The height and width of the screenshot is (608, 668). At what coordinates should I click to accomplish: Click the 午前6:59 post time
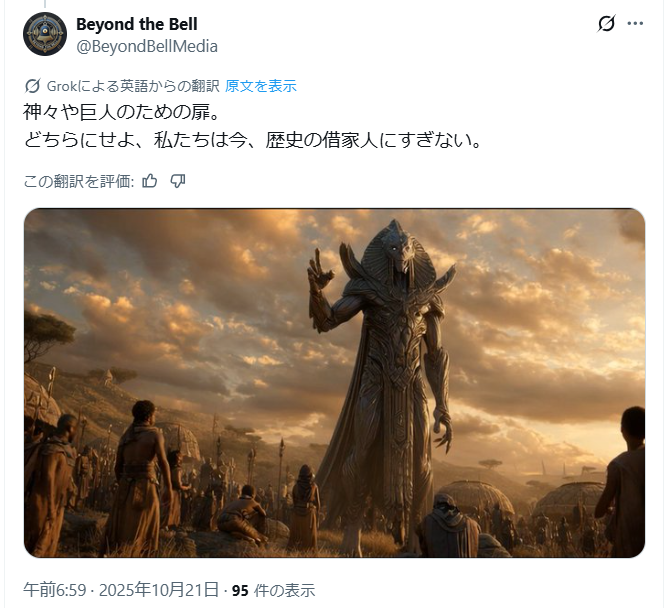55,590
